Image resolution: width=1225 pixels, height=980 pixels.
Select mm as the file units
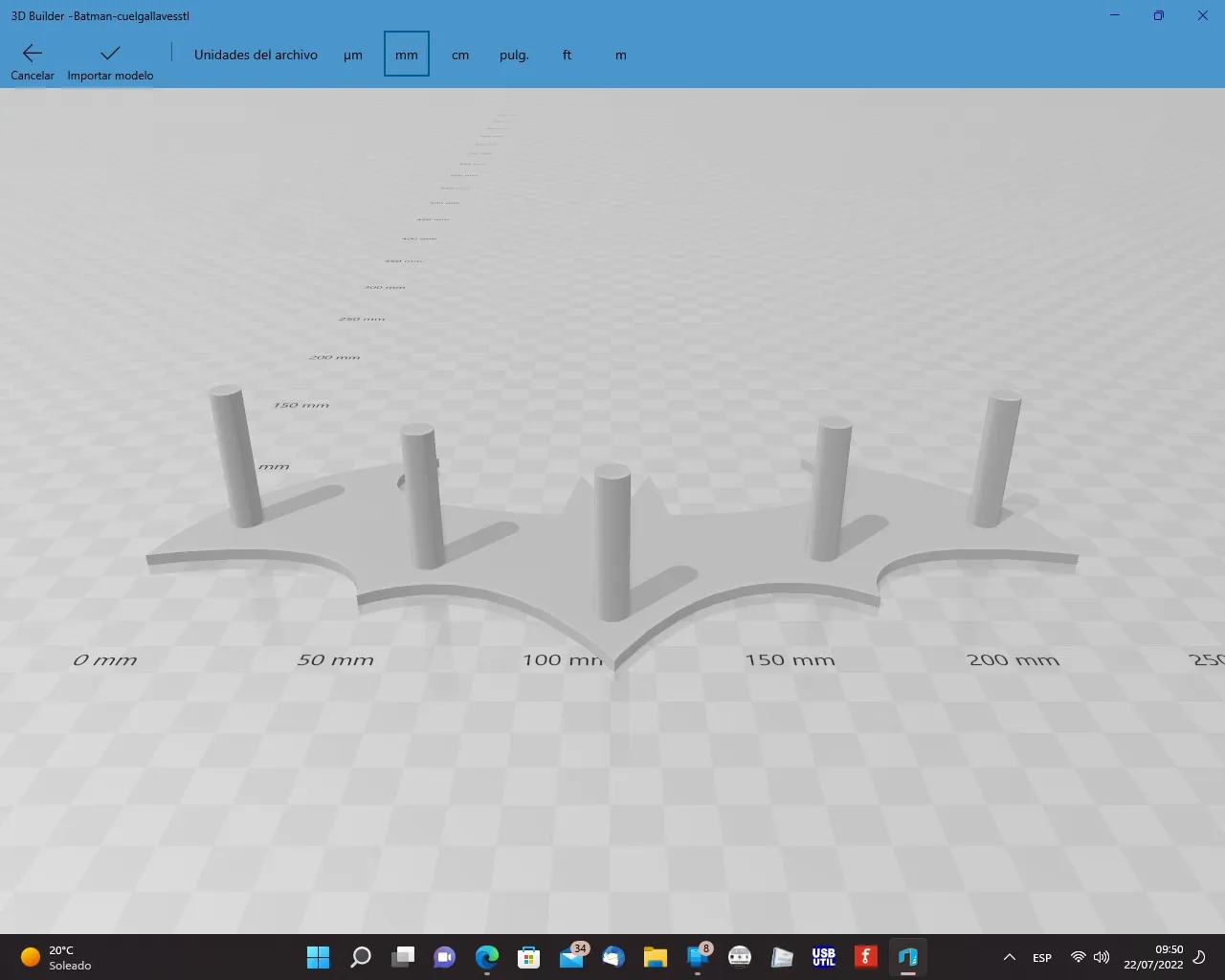[x=407, y=55]
